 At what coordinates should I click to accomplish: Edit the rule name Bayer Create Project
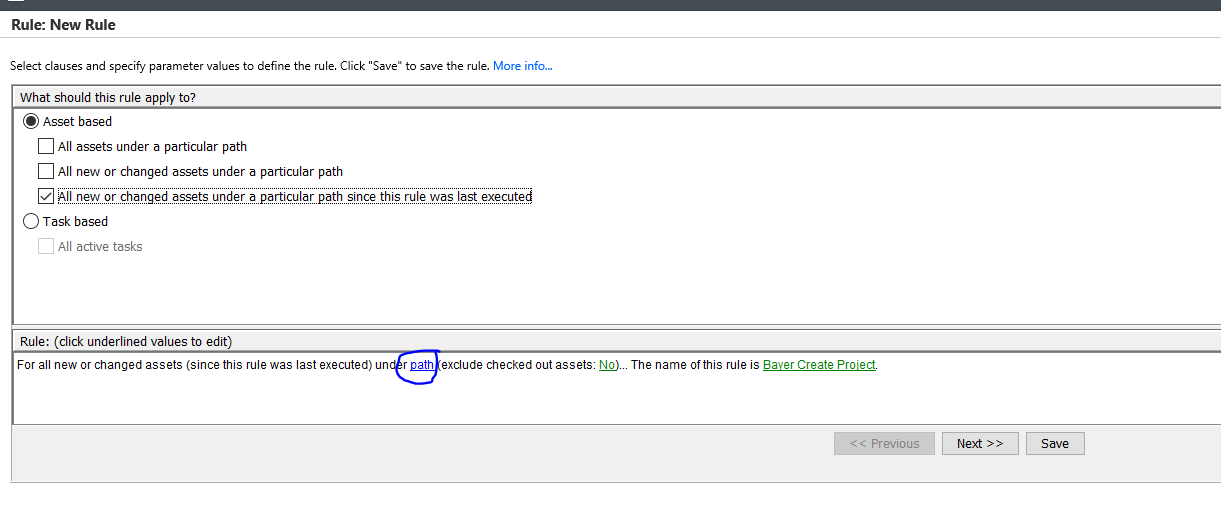click(x=819, y=365)
